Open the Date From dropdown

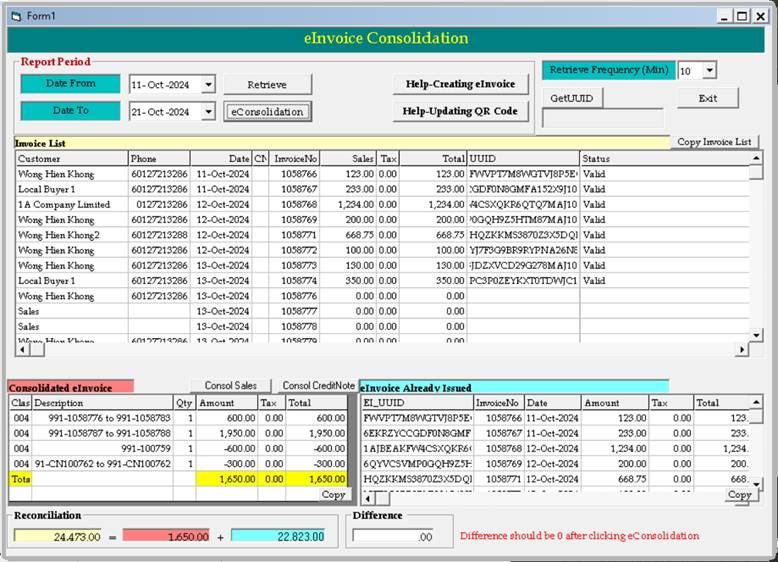(x=208, y=85)
